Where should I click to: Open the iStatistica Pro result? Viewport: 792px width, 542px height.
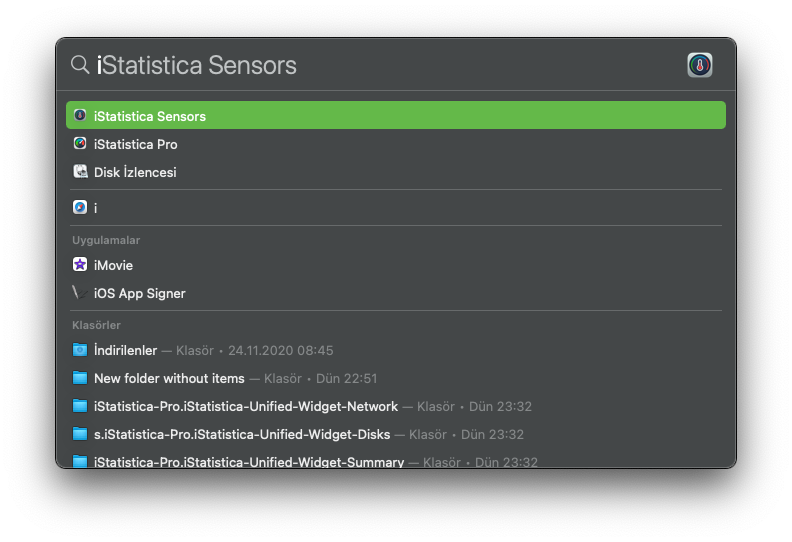136,144
